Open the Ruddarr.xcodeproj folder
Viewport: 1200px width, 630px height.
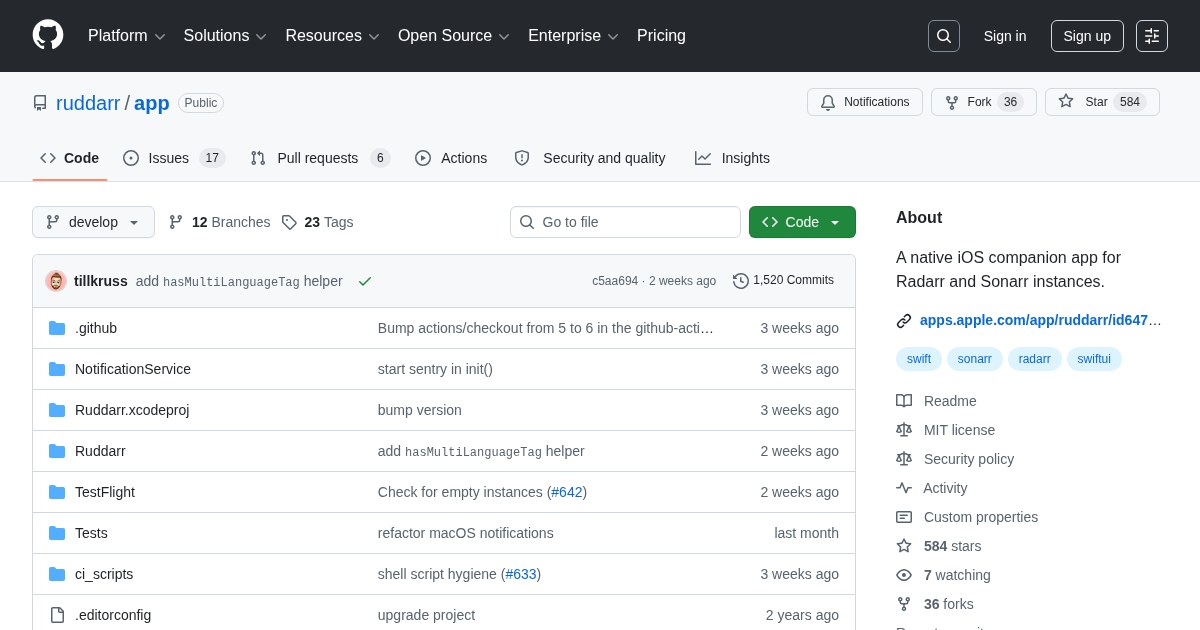pos(132,410)
